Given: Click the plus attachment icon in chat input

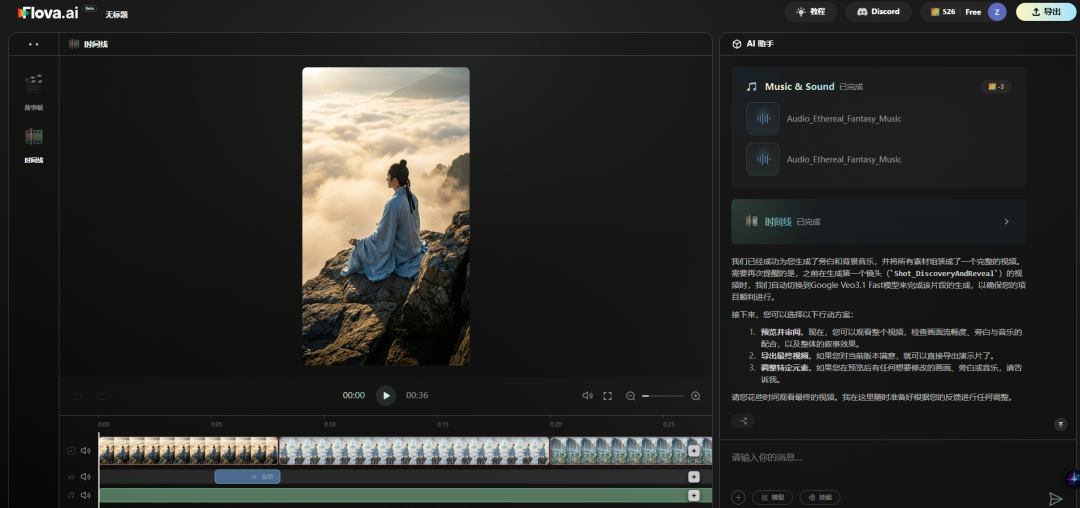Looking at the screenshot, I should (738, 497).
